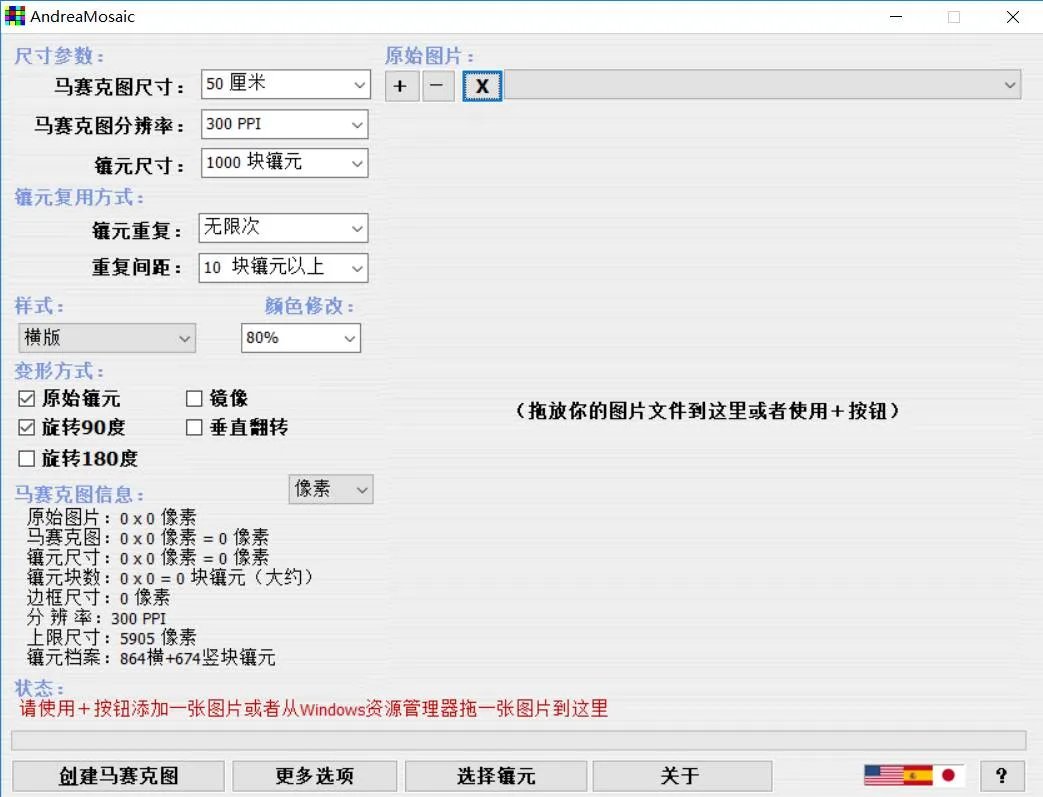Click the 原始图片: 0 x 0 像素 line
Screen dimensions: 1043x797
coord(111,518)
